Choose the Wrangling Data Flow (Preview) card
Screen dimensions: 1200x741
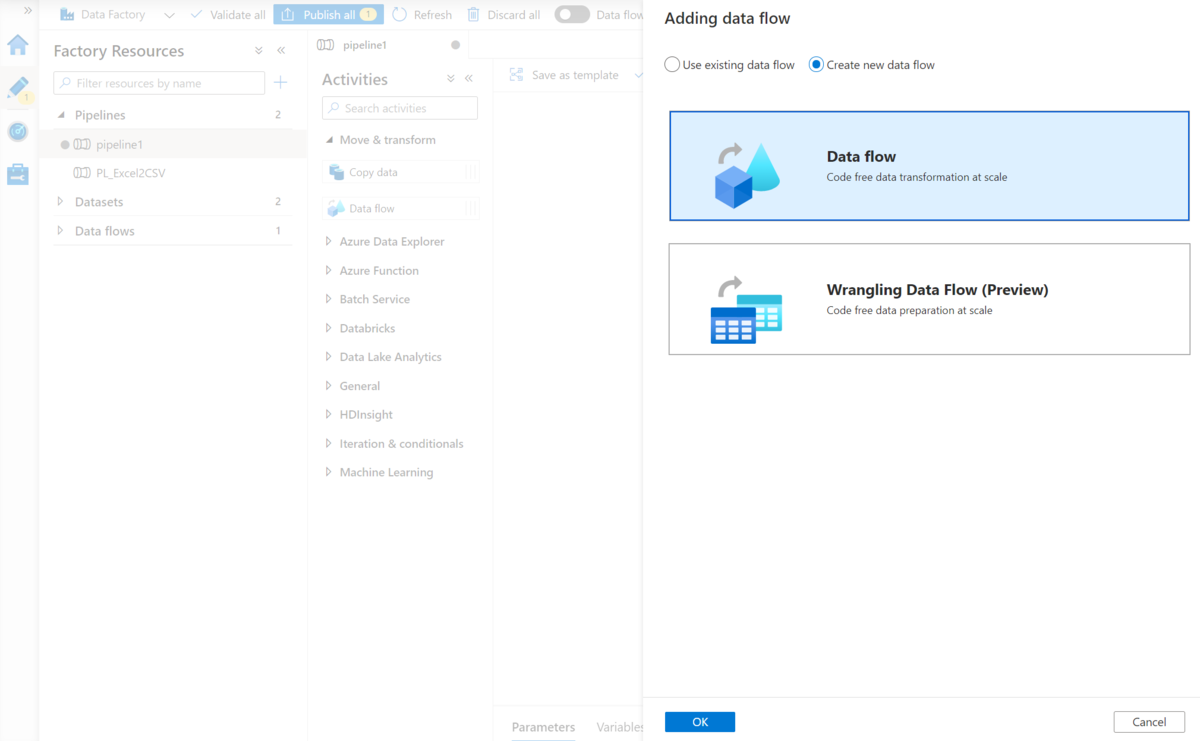click(x=929, y=299)
